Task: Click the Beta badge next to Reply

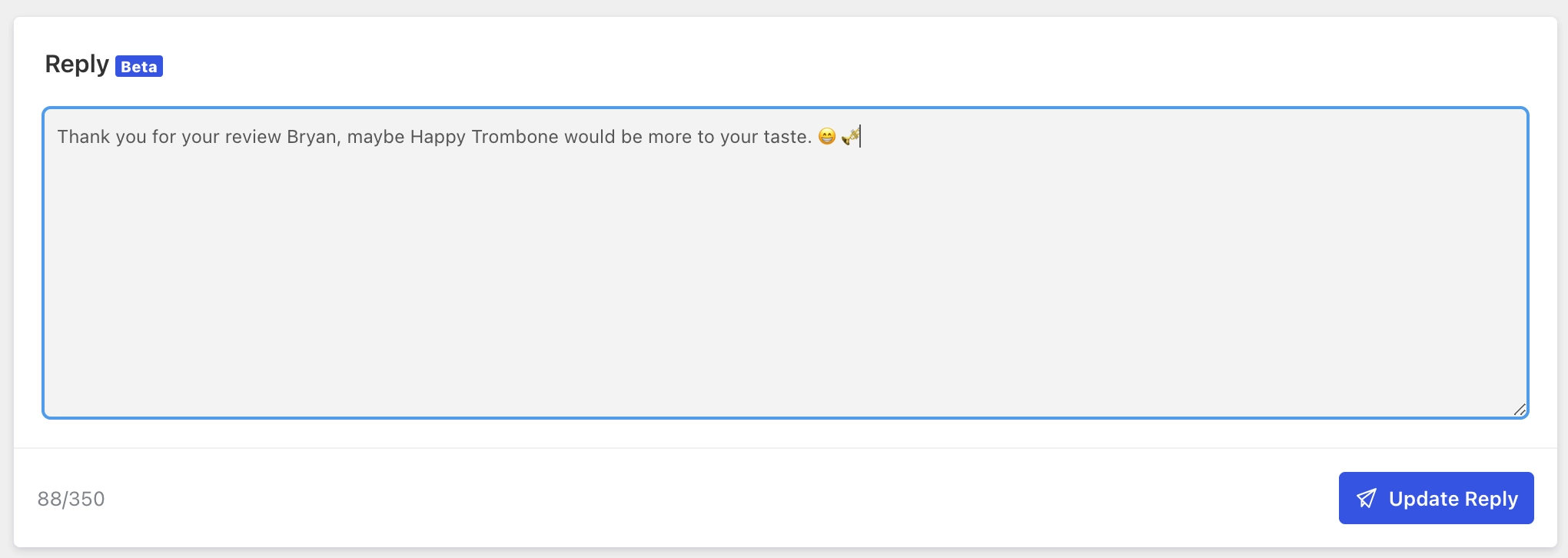Action: pyautogui.click(x=139, y=67)
